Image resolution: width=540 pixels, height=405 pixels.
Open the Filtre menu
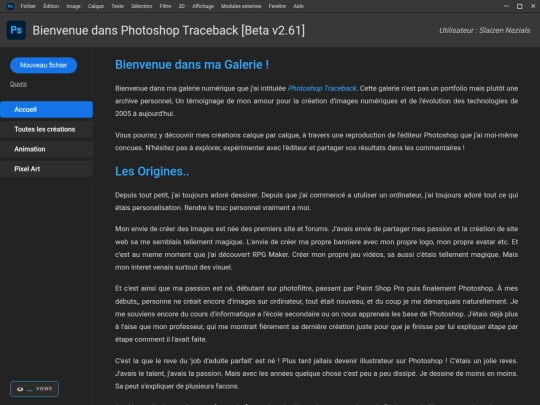pos(165,6)
